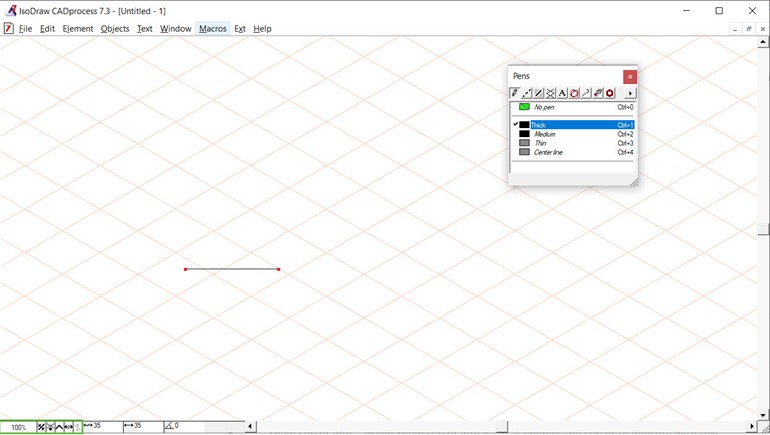Open the line styles icon in Pens palette

(526, 93)
